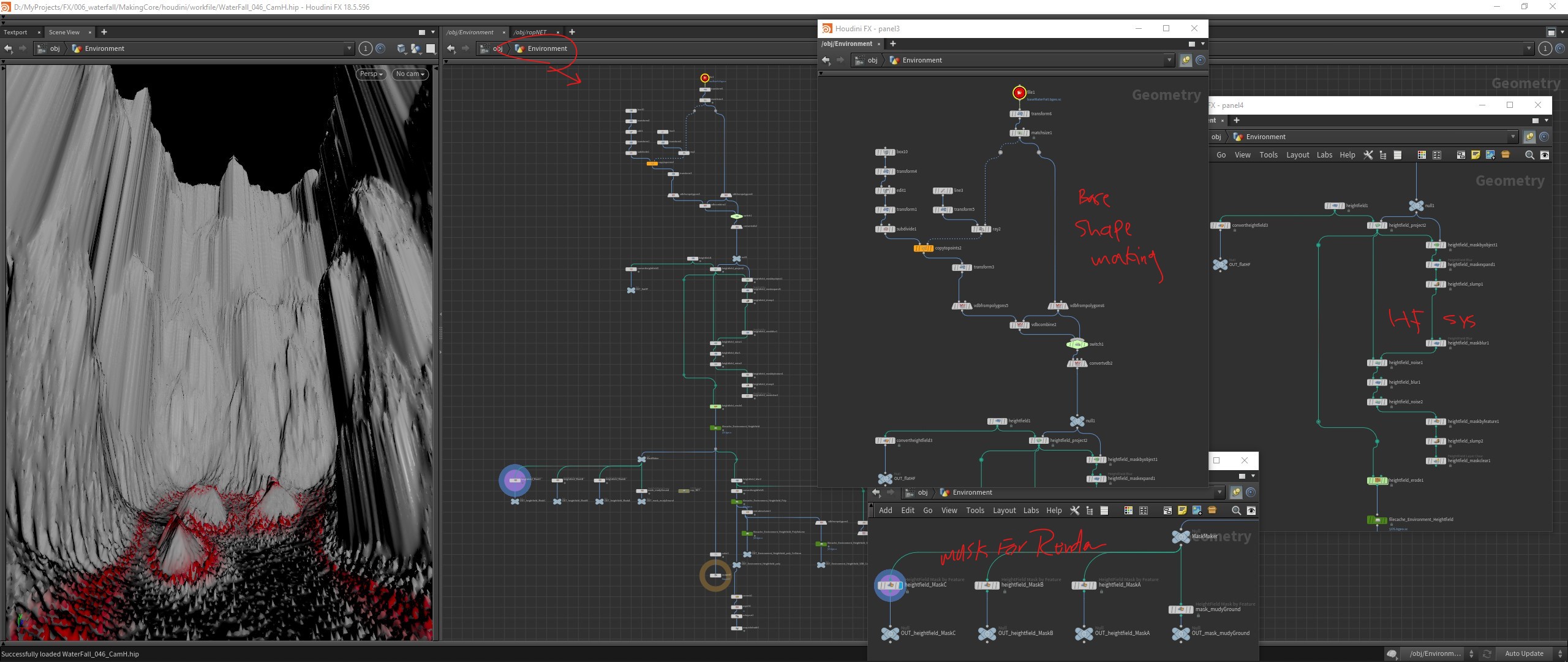The height and width of the screenshot is (662, 1568).
Task: Click the color palette icon in bottom panel toolbar
Action: tap(1128, 511)
